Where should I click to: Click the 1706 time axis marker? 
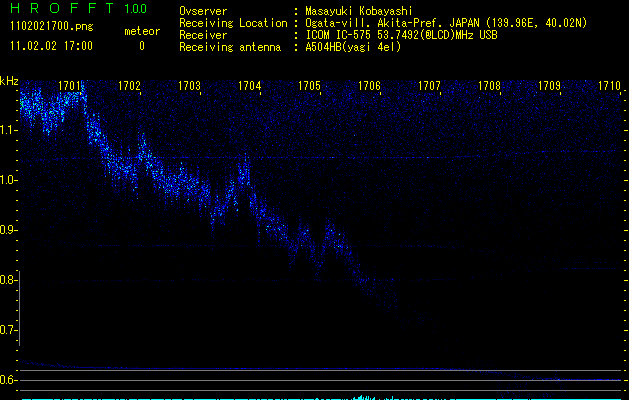click(x=369, y=86)
